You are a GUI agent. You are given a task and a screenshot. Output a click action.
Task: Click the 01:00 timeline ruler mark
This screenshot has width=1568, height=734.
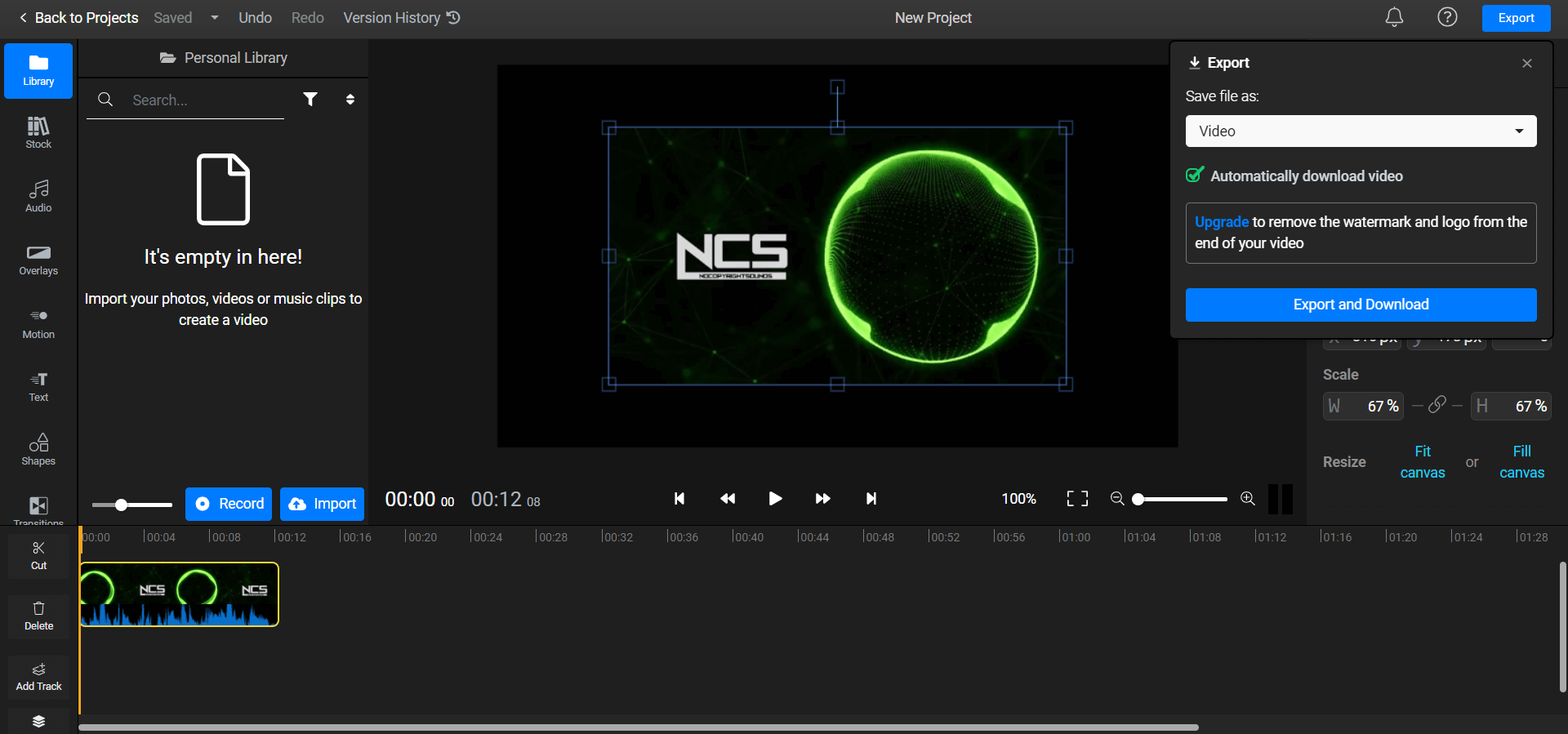coord(1075,536)
